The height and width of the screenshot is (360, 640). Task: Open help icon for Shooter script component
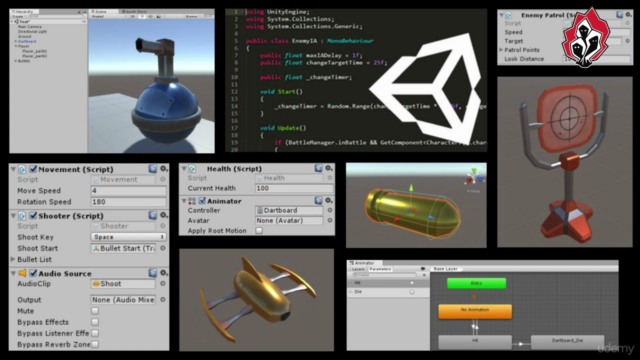pyautogui.click(x=153, y=215)
